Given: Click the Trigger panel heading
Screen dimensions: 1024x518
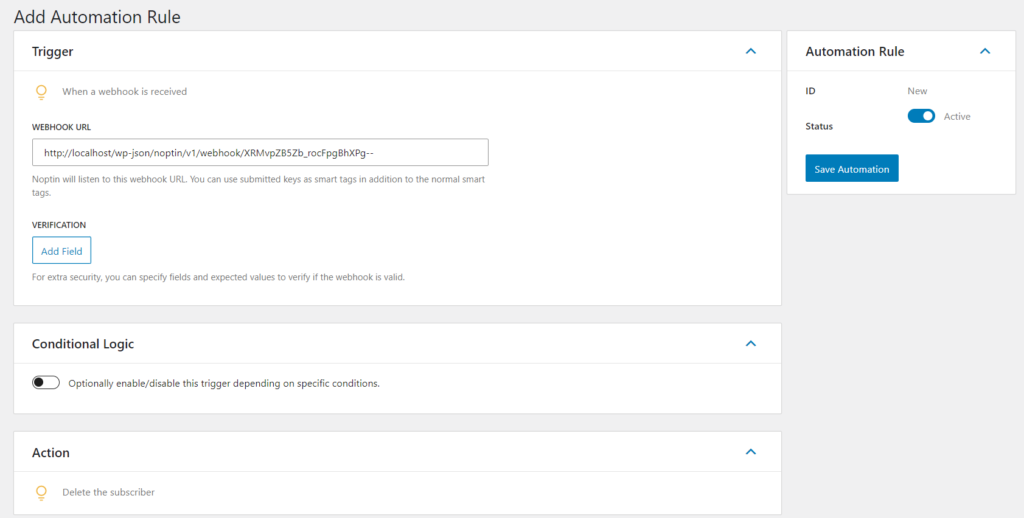Looking at the screenshot, I should [53, 52].
